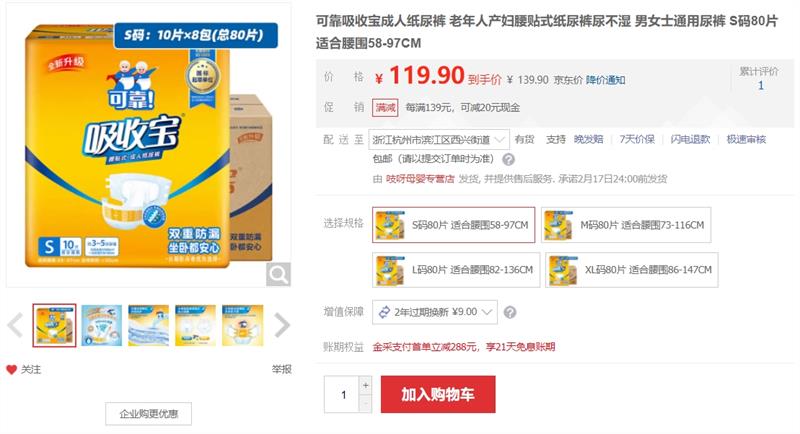The image size is (800, 434).
Task: Click the help icon beside 包邮 shipping note
Action: [508, 160]
